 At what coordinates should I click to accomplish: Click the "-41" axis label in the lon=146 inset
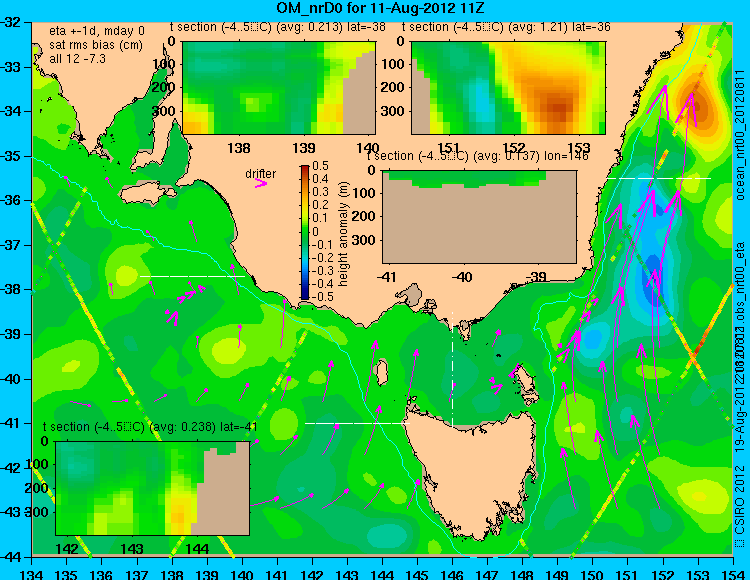point(388,277)
